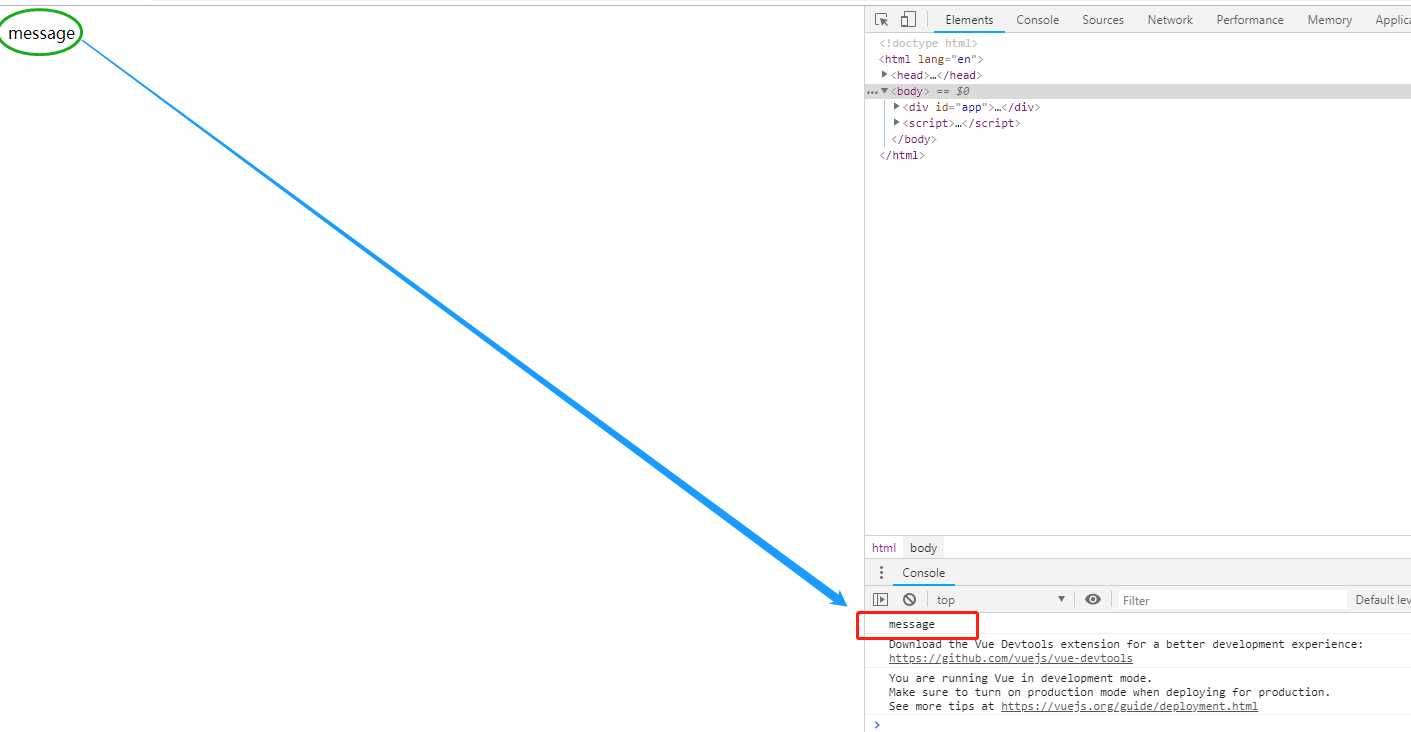Open the vue-devtools GitHub link
Viewport: 1411px width, 732px height.
click(1011, 658)
